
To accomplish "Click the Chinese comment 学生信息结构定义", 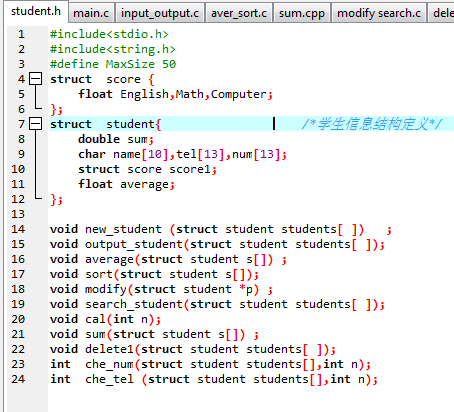I will [x=372, y=124].
